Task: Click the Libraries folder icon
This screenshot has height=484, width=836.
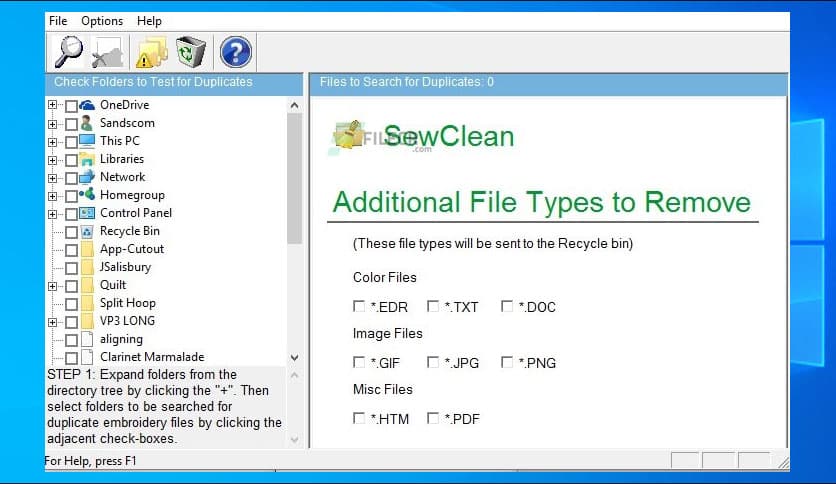Action: click(x=87, y=159)
